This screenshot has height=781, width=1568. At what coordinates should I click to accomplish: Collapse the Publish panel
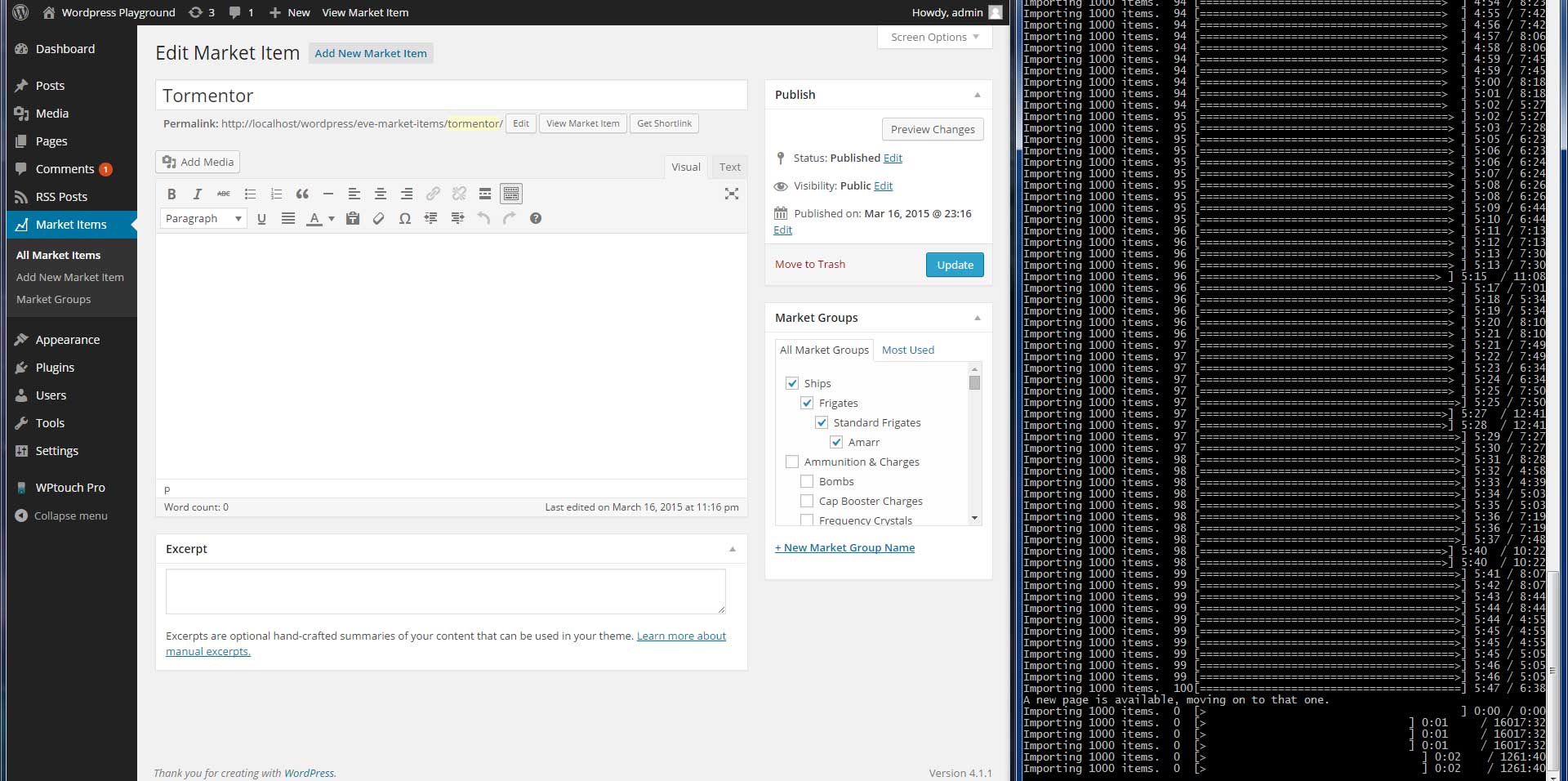[x=978, y=95]
